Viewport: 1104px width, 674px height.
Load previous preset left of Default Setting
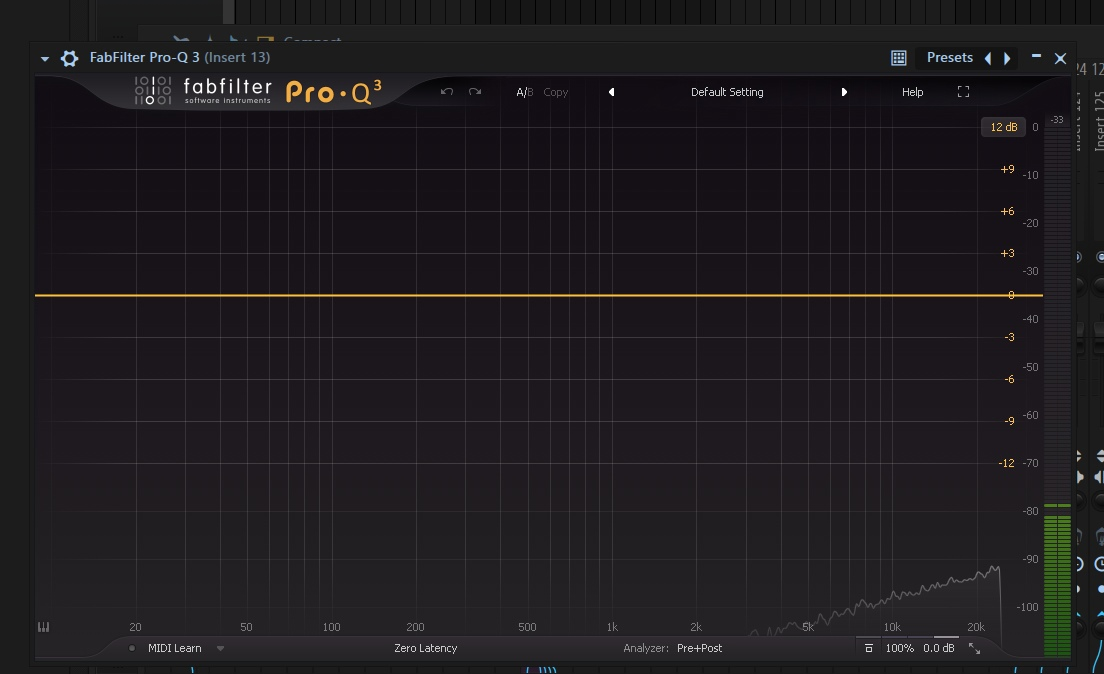click(611, 92)
